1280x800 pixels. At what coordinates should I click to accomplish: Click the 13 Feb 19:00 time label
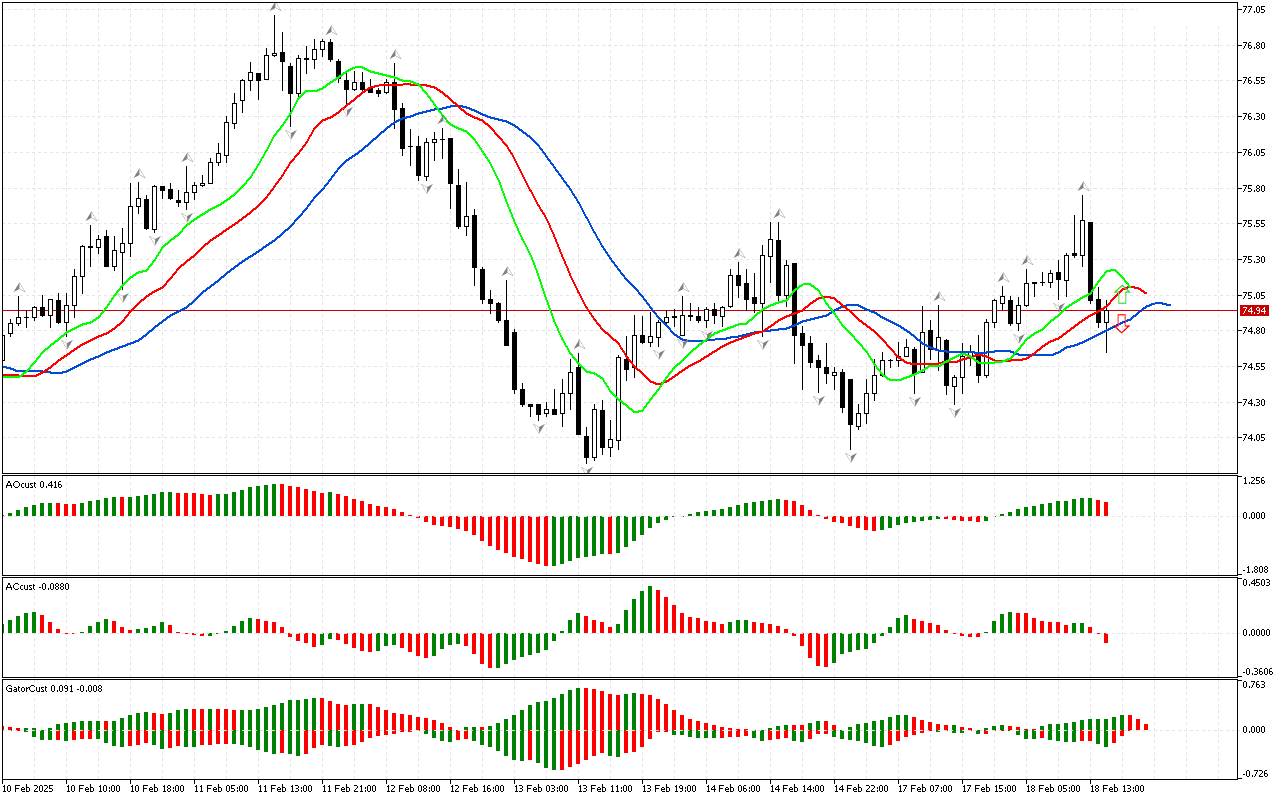pyautogui.click(x=669, y=789)
